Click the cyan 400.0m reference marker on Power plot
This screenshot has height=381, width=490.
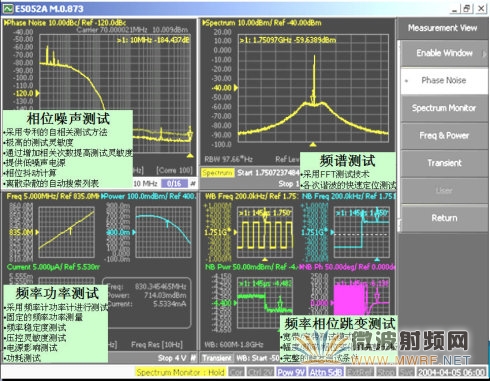(x=134, y=232)
